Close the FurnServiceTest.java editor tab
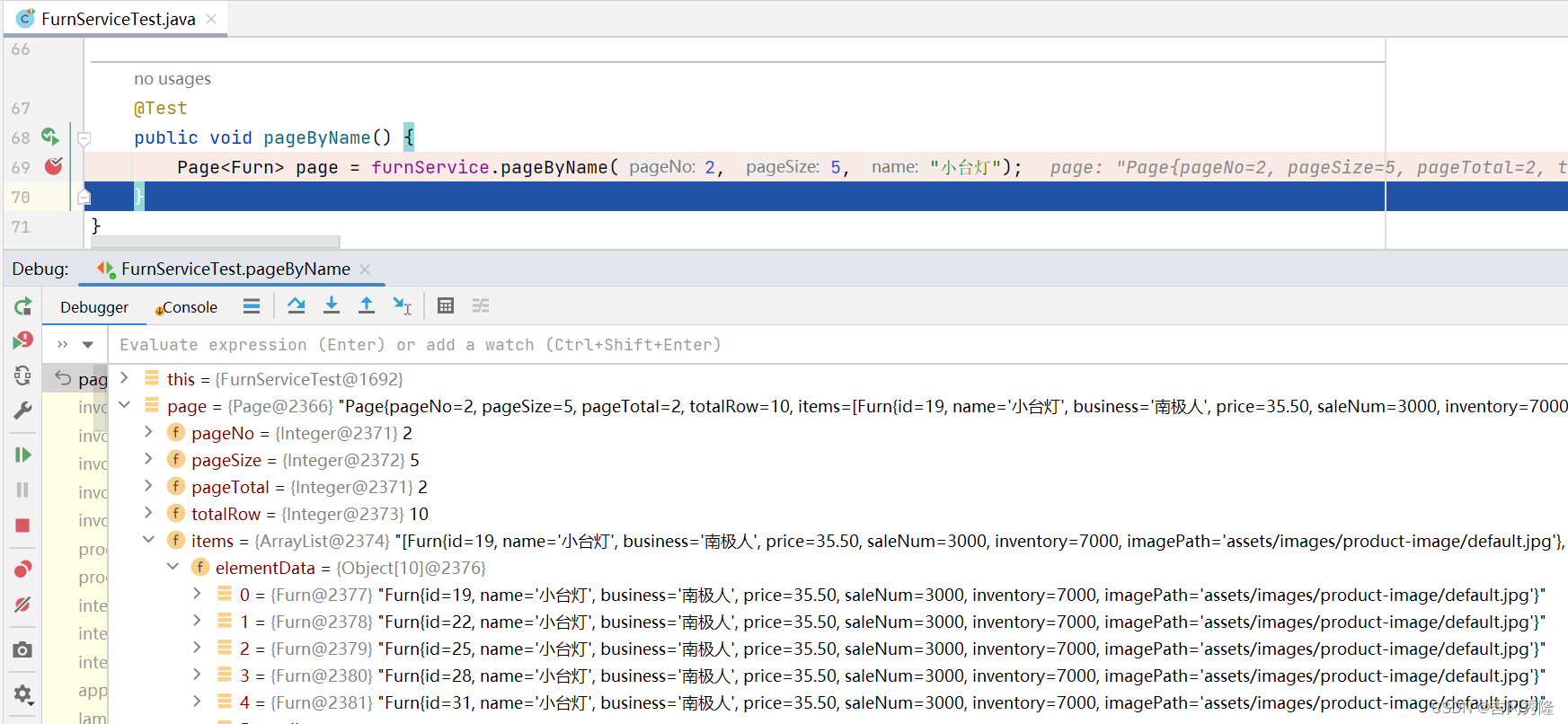 (211, 19)
